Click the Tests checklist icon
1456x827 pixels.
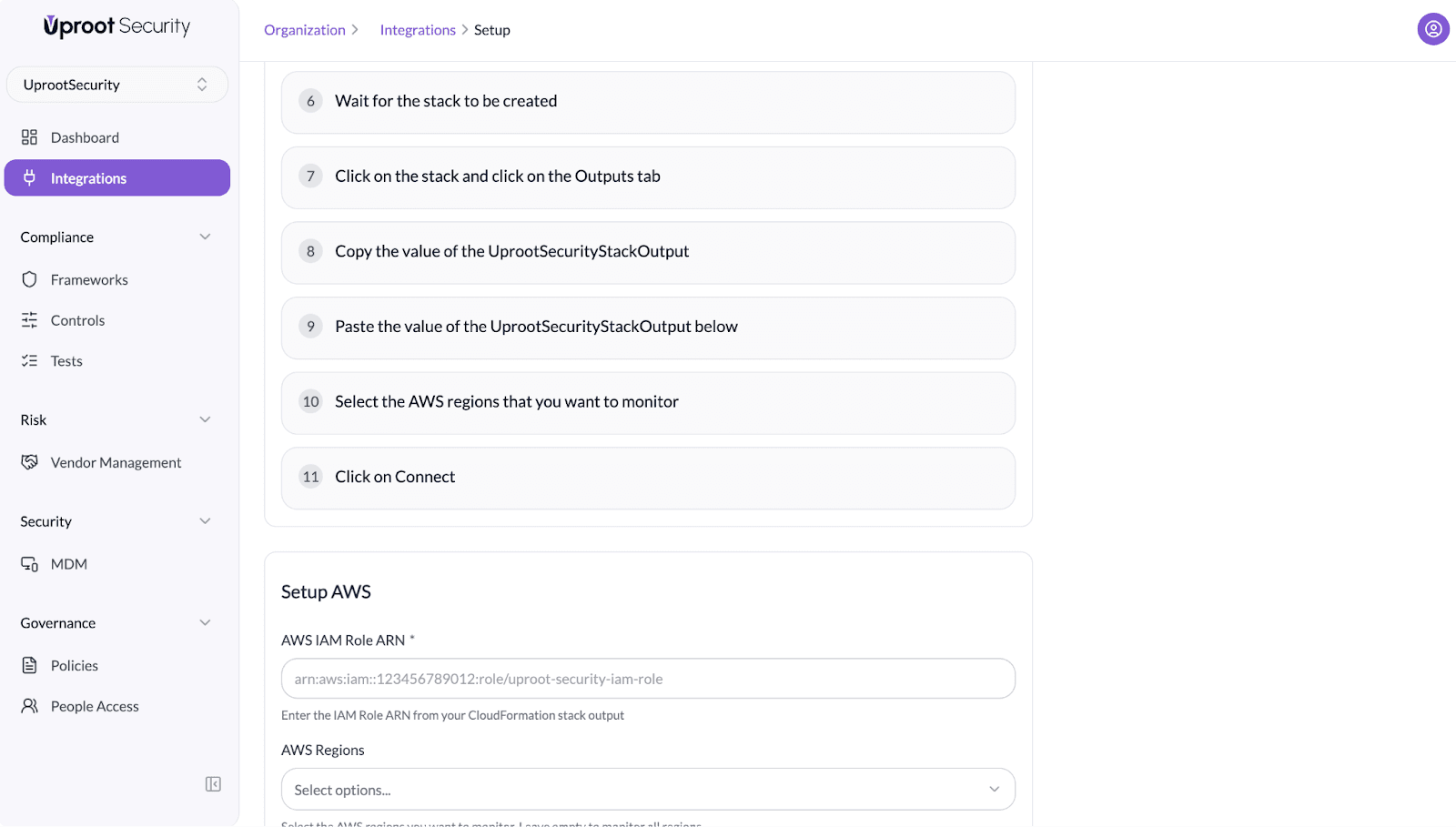[29, 361]
